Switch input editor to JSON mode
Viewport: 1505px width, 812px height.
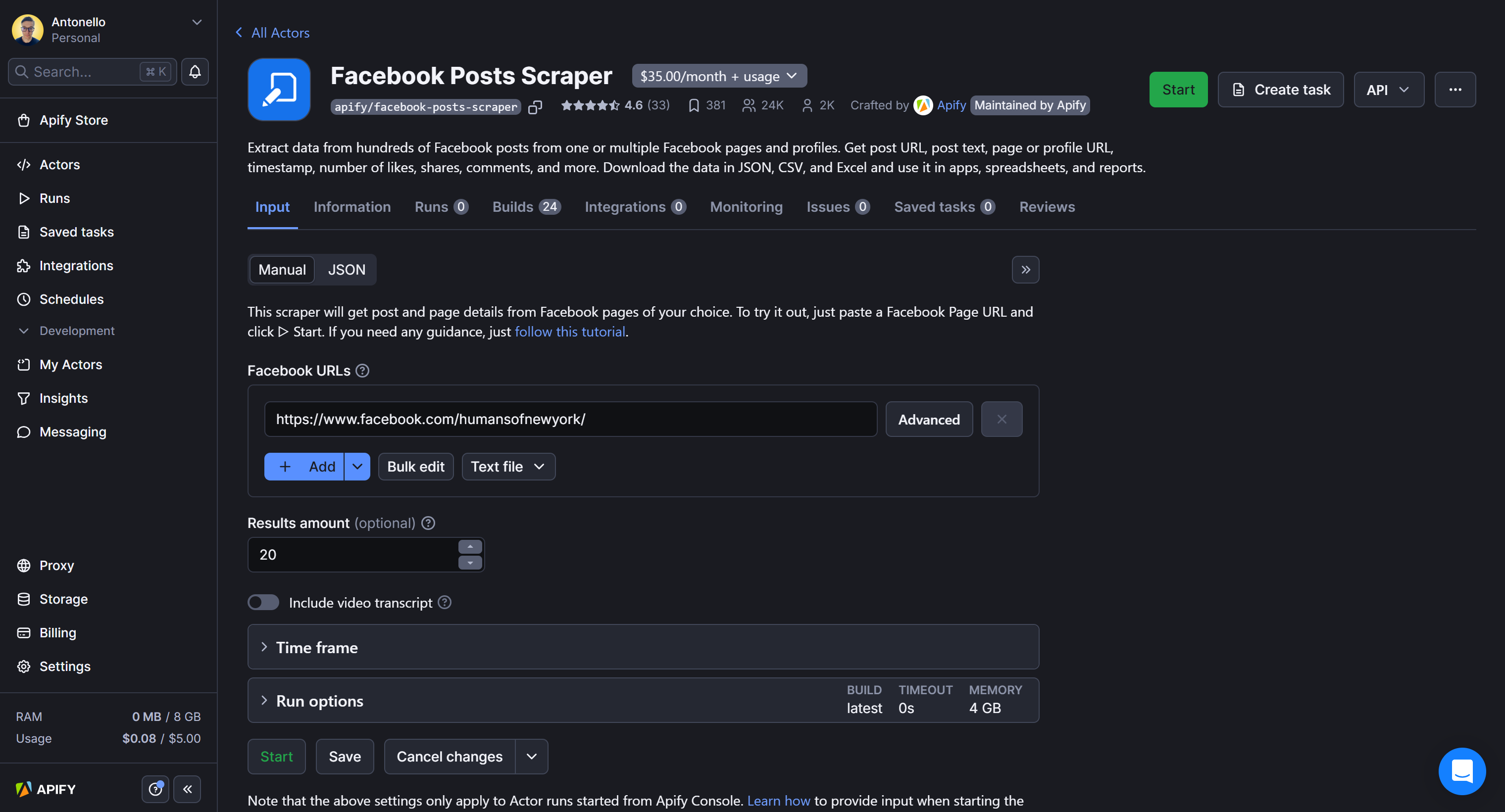(x=347, y=269)
